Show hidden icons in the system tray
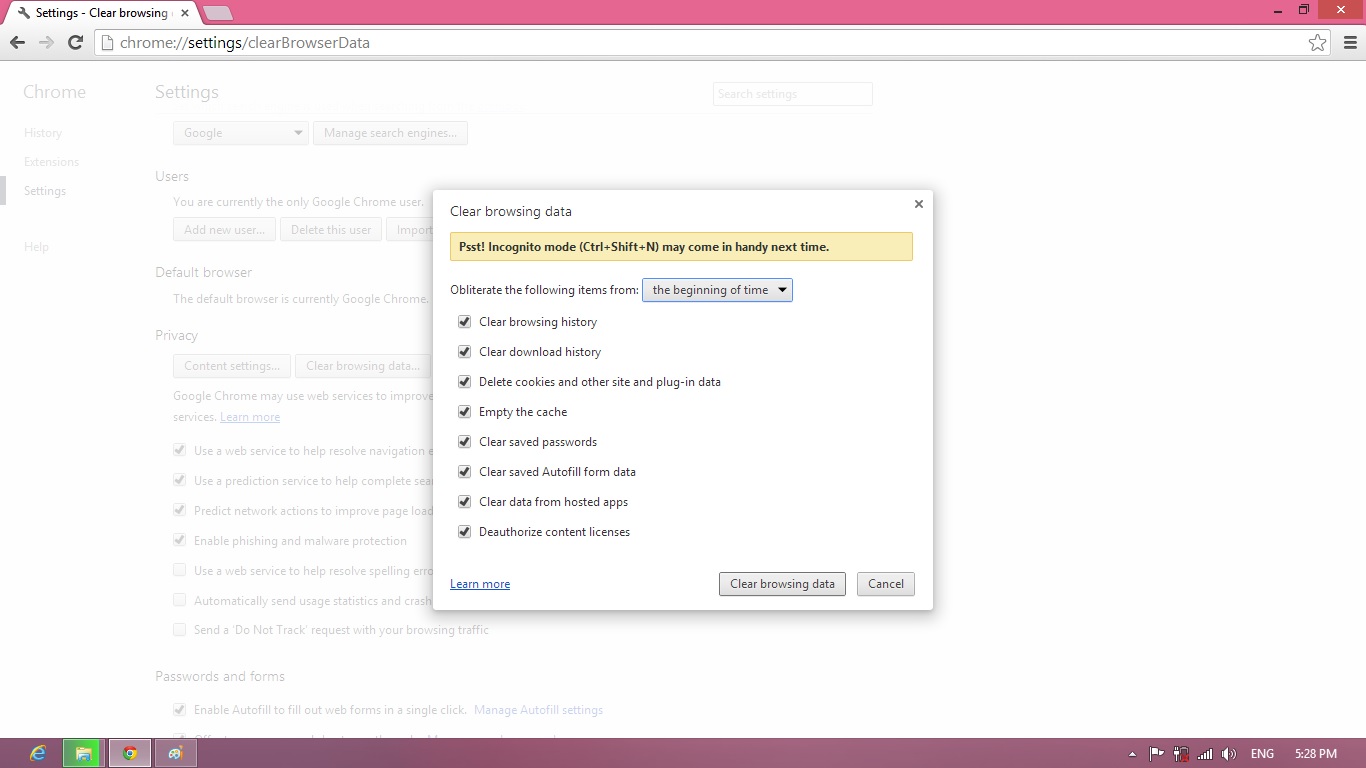 coord(1132,754)
